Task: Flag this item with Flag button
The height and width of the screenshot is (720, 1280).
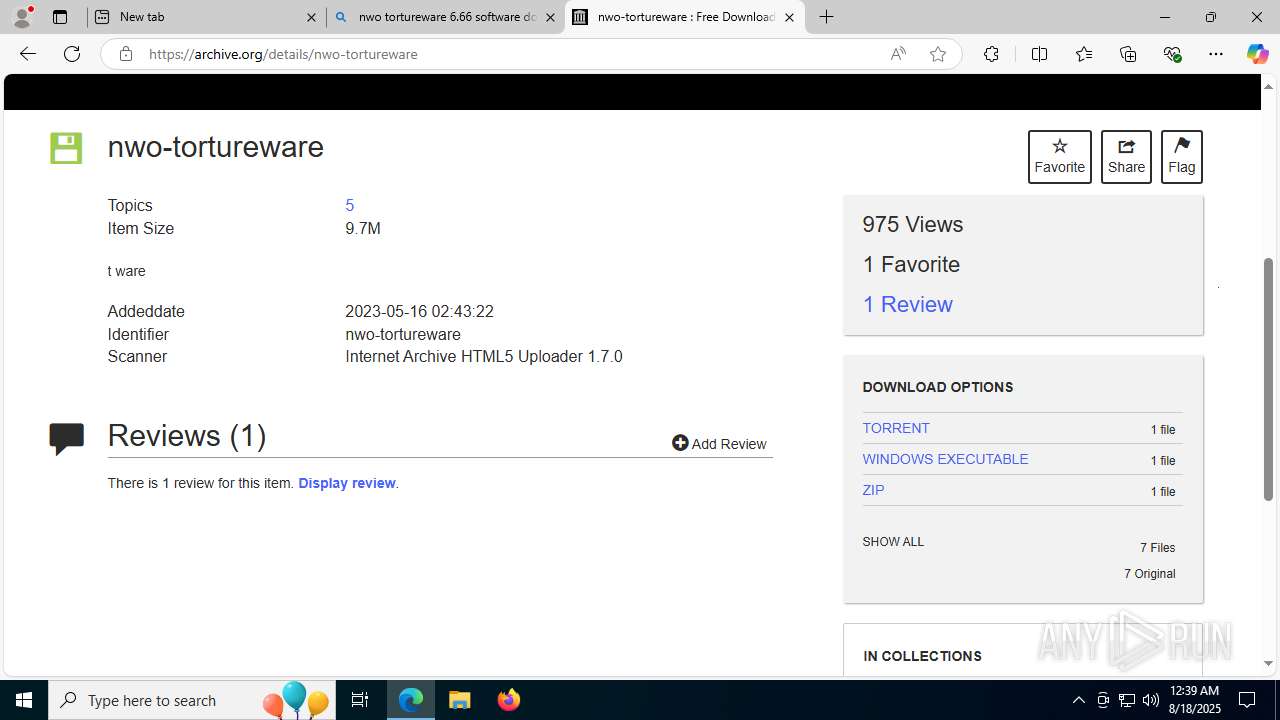Action: click(1182, 157)
